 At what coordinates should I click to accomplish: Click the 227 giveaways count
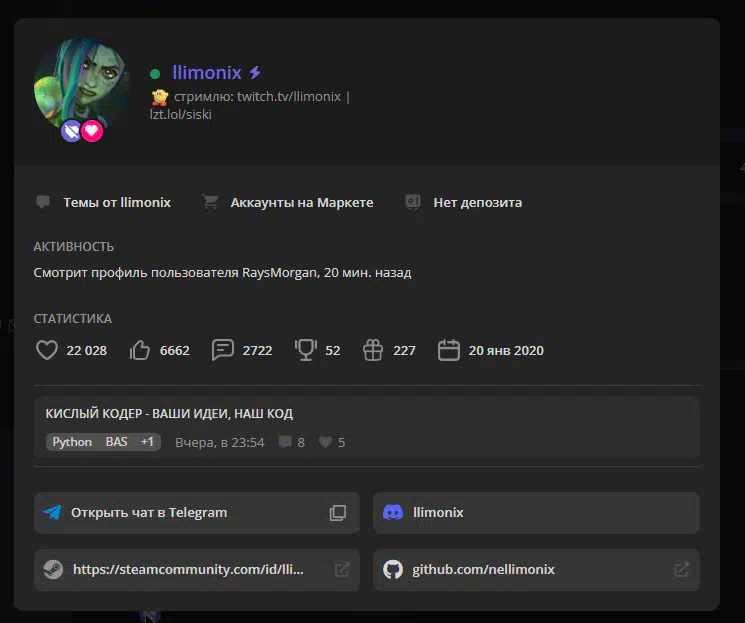point(404,351)
